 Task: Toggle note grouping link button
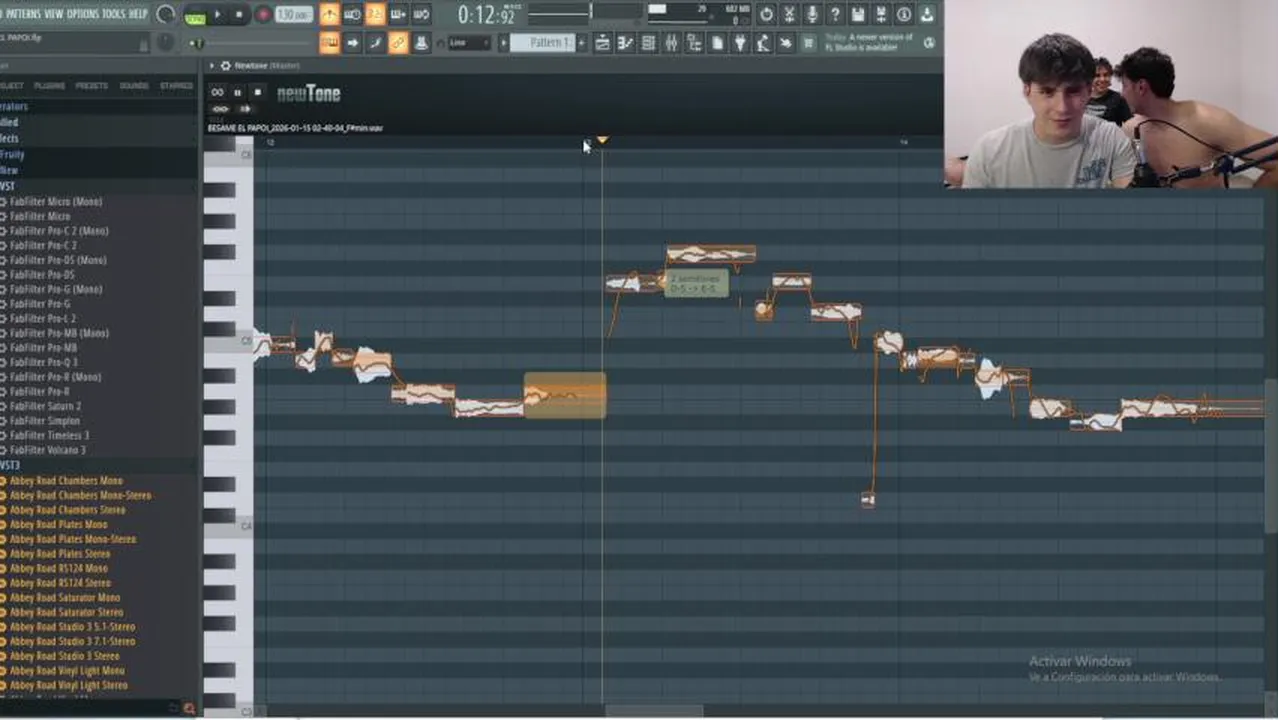(398, 43)
